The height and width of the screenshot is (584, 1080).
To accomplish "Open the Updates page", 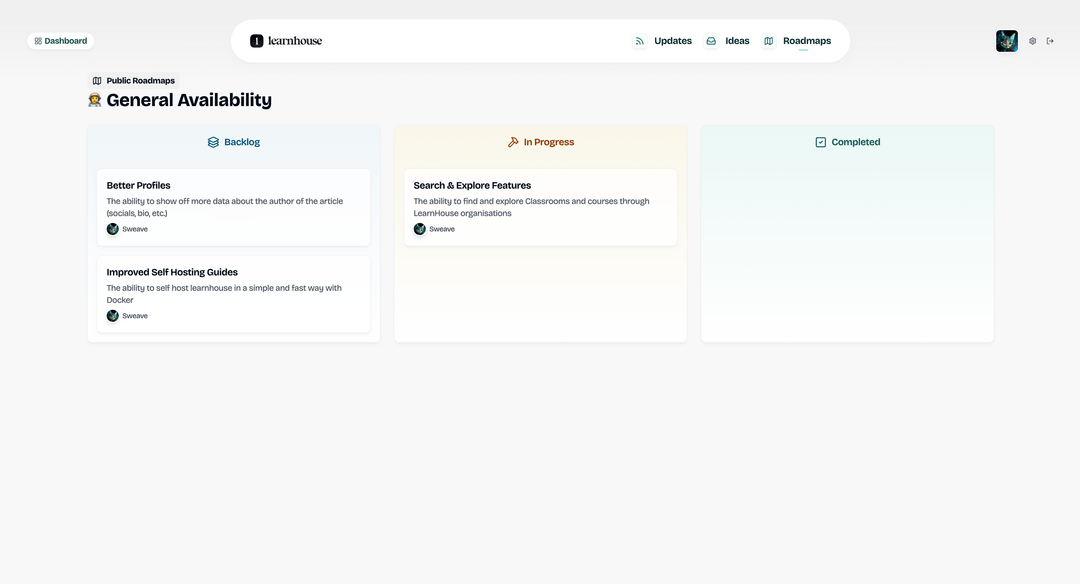I will (x=672, y=41).
